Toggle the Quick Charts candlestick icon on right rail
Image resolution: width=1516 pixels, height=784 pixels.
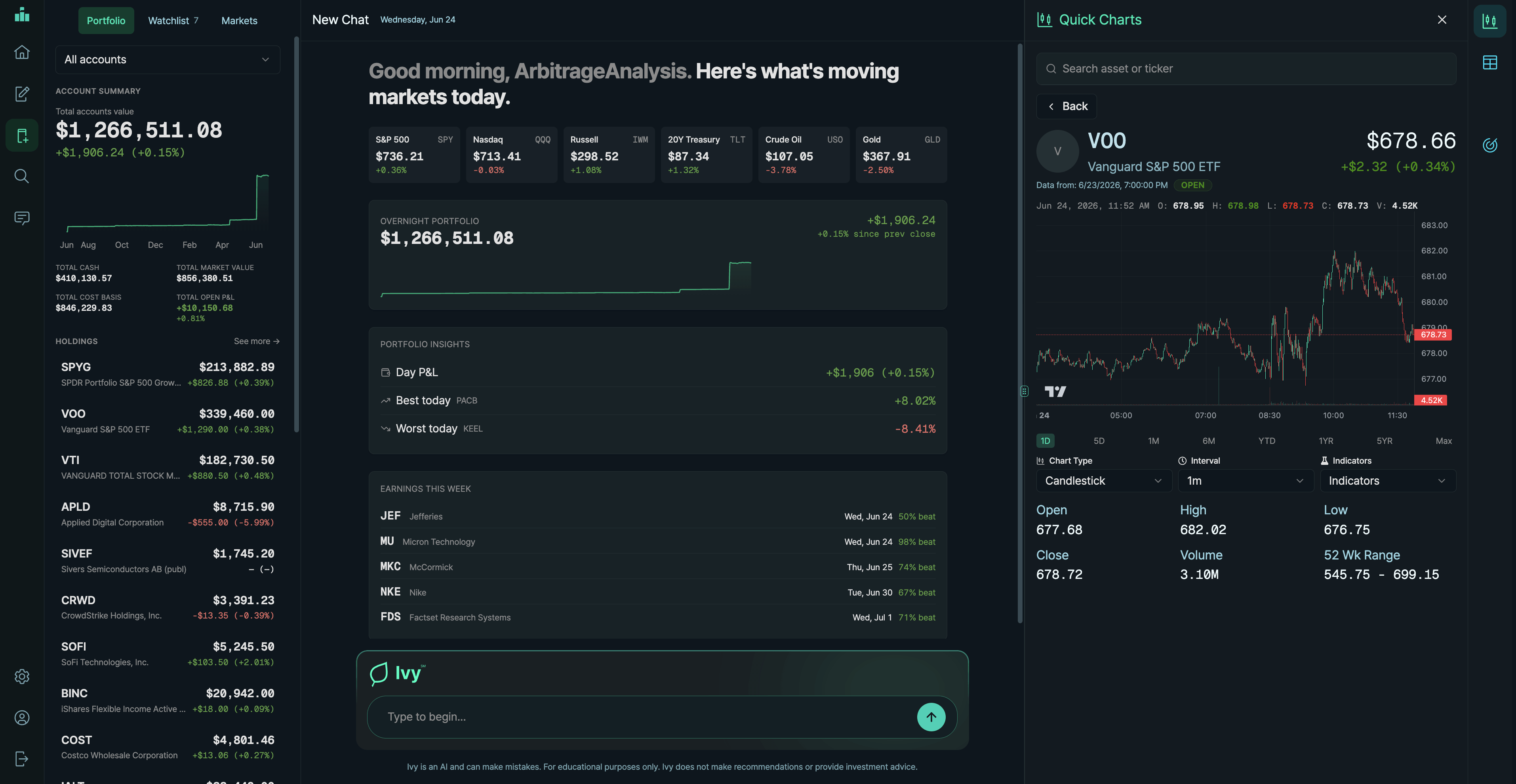click(1489, 21)
